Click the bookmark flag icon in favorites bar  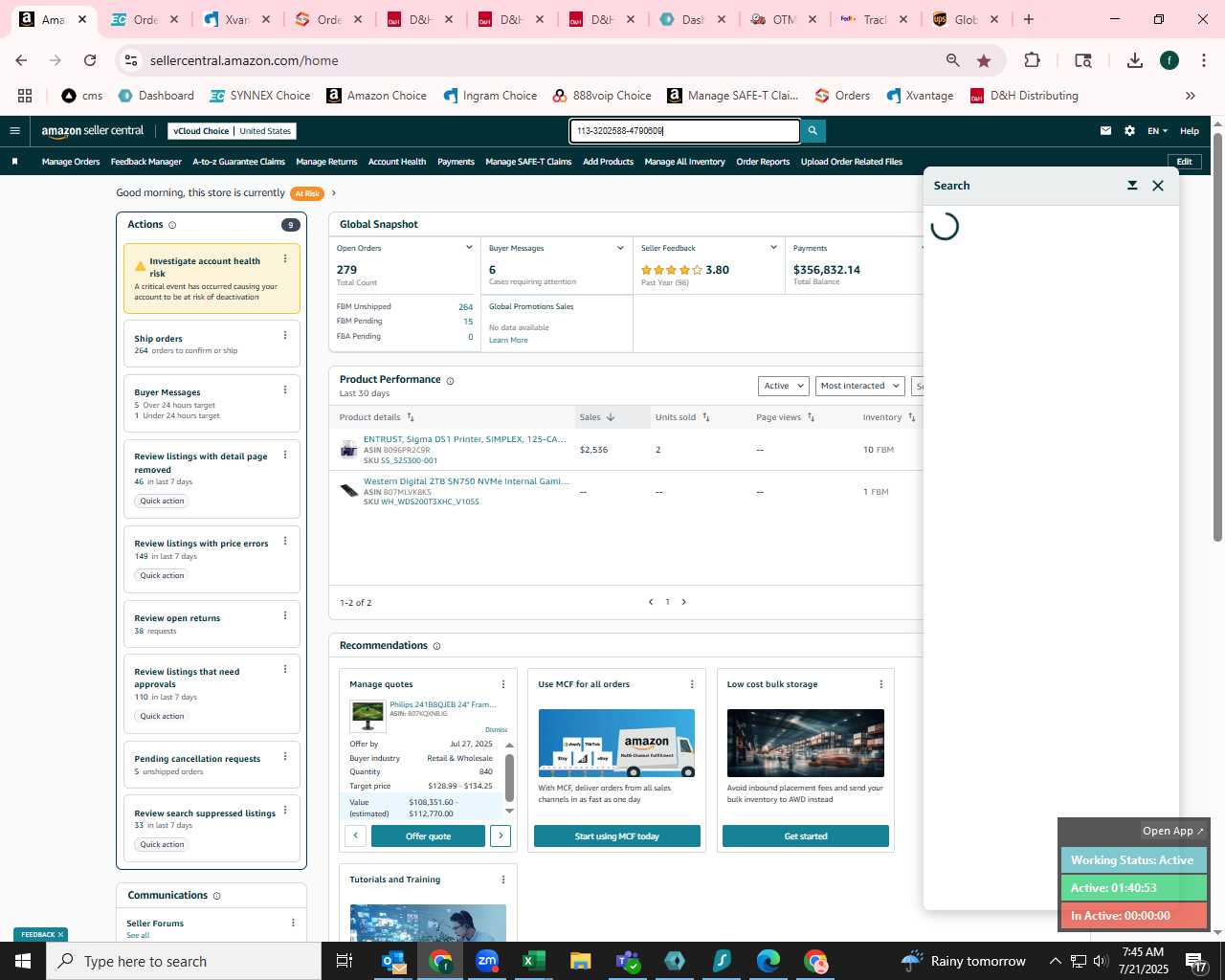tap(14, 162)
